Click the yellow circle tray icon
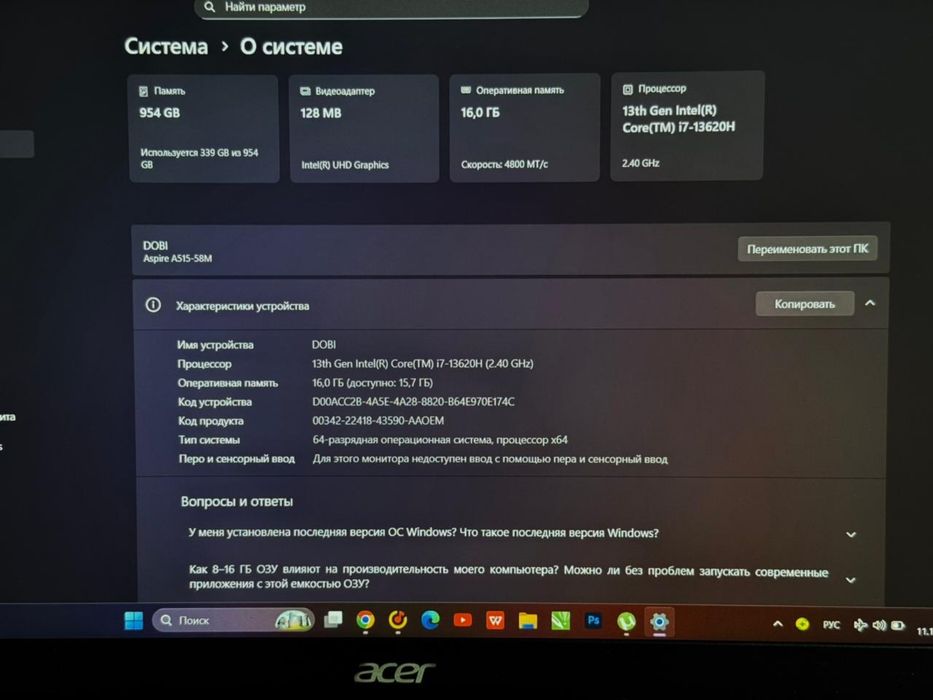The image size is (933, 700). click(x=802, y=624)
